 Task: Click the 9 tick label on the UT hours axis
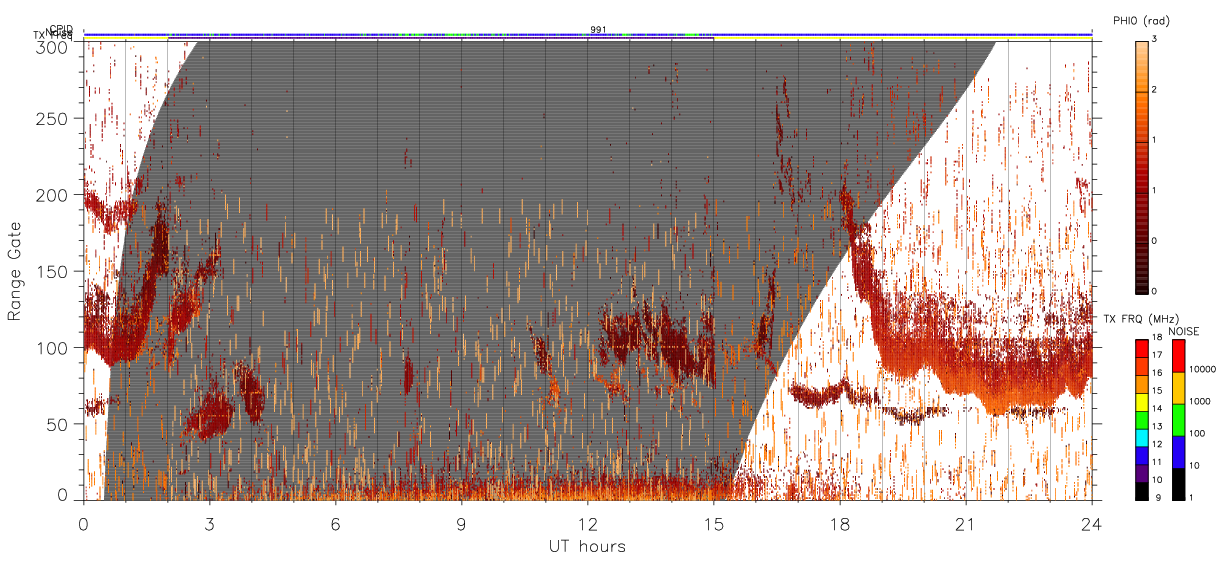(x=462, y=523)
